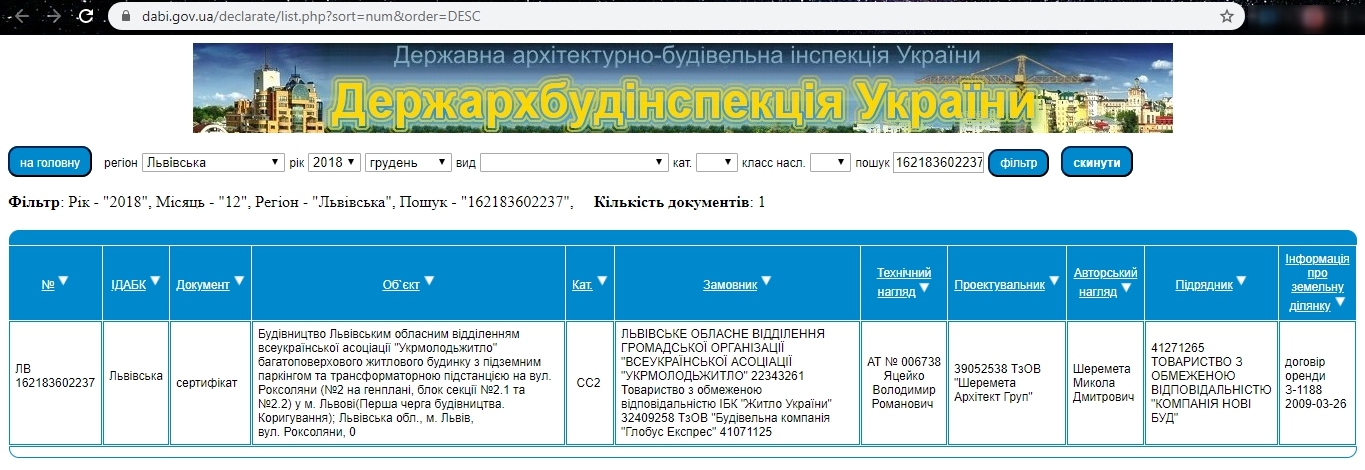Bookmark this page with the star icon
Viewport: 1365px width, 470px height.
point(1226,16)
